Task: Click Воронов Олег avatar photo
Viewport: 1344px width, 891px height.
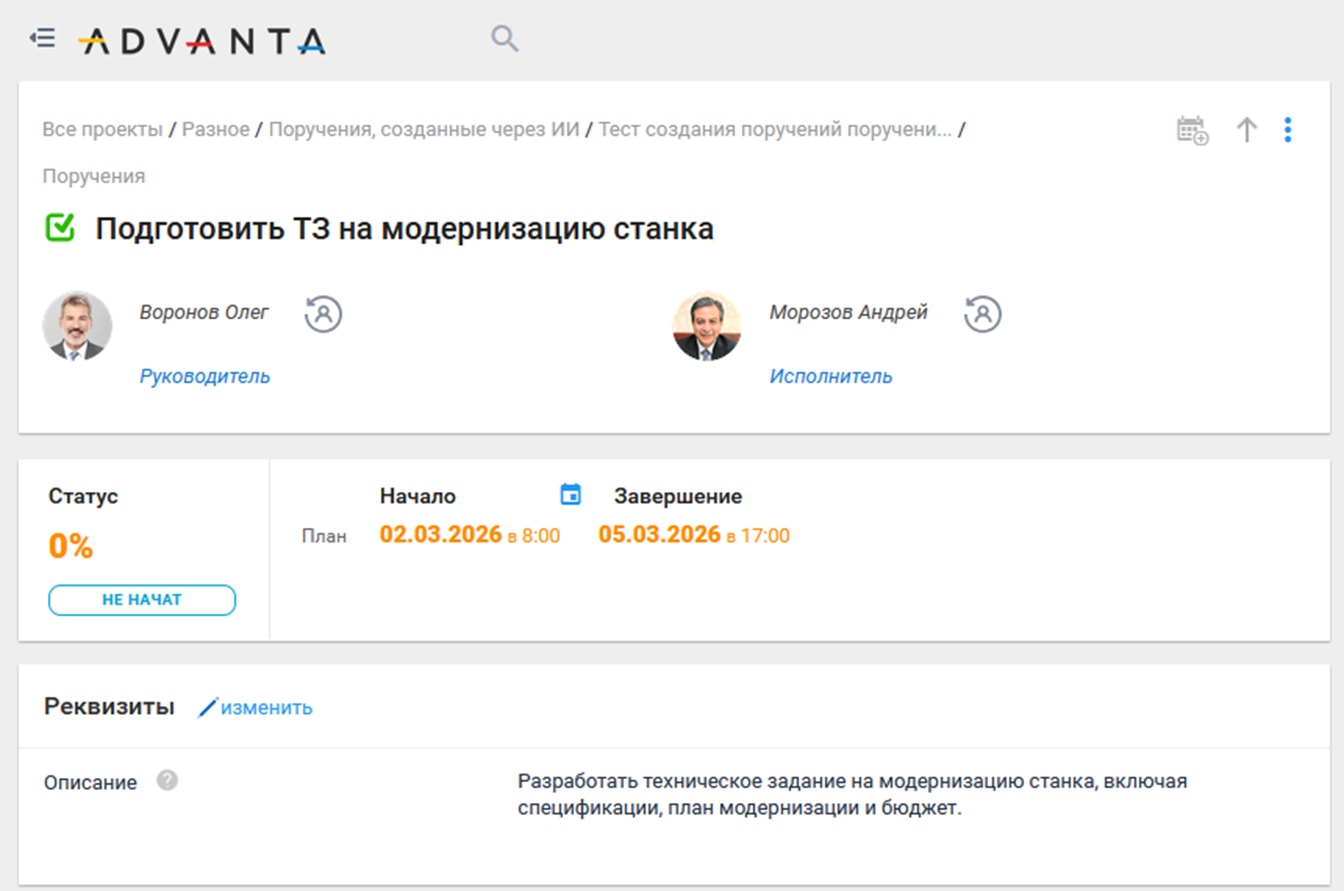Action: 77,326
